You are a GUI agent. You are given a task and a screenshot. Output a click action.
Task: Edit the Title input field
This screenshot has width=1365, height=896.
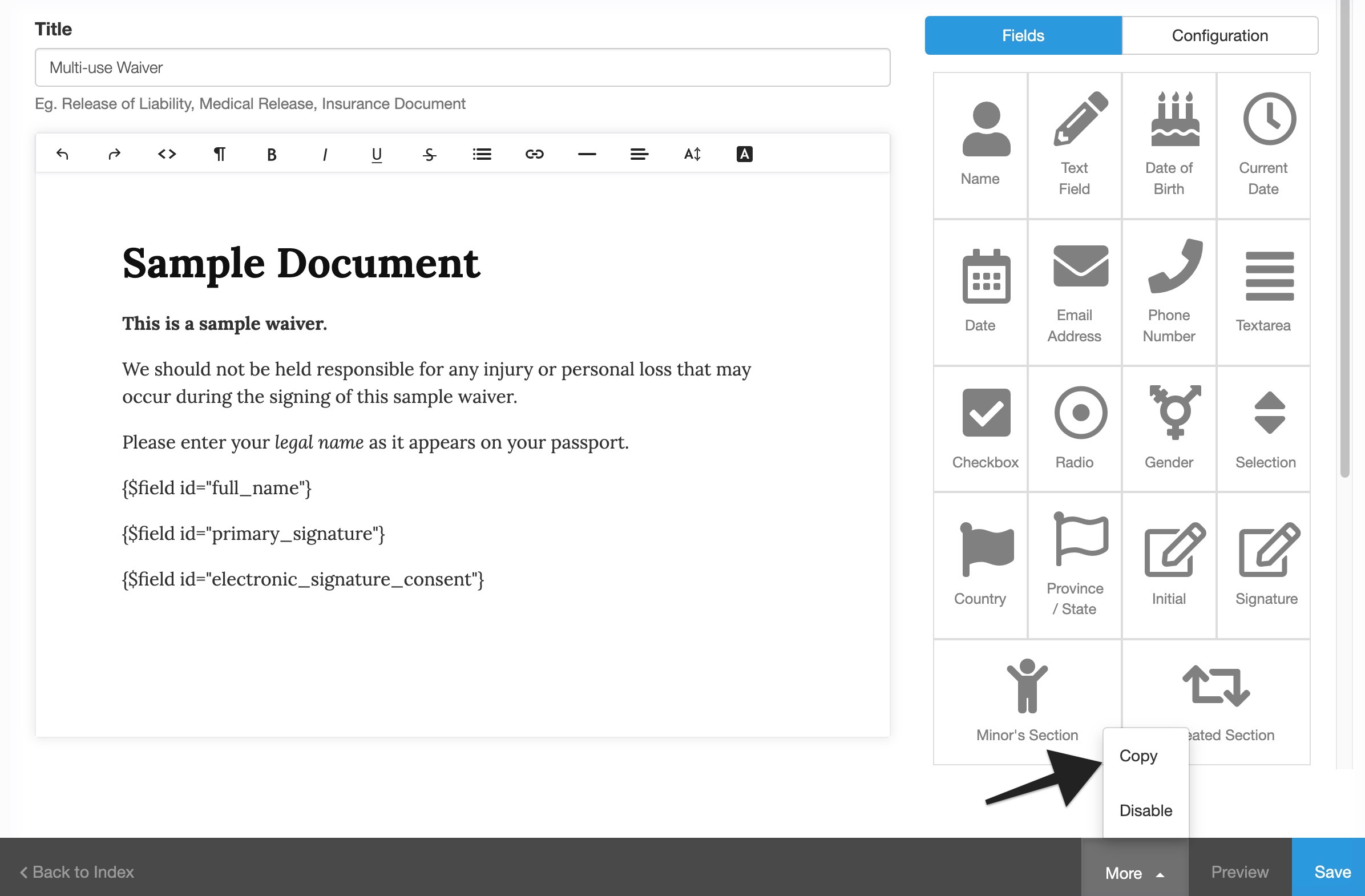coord(462,67)
